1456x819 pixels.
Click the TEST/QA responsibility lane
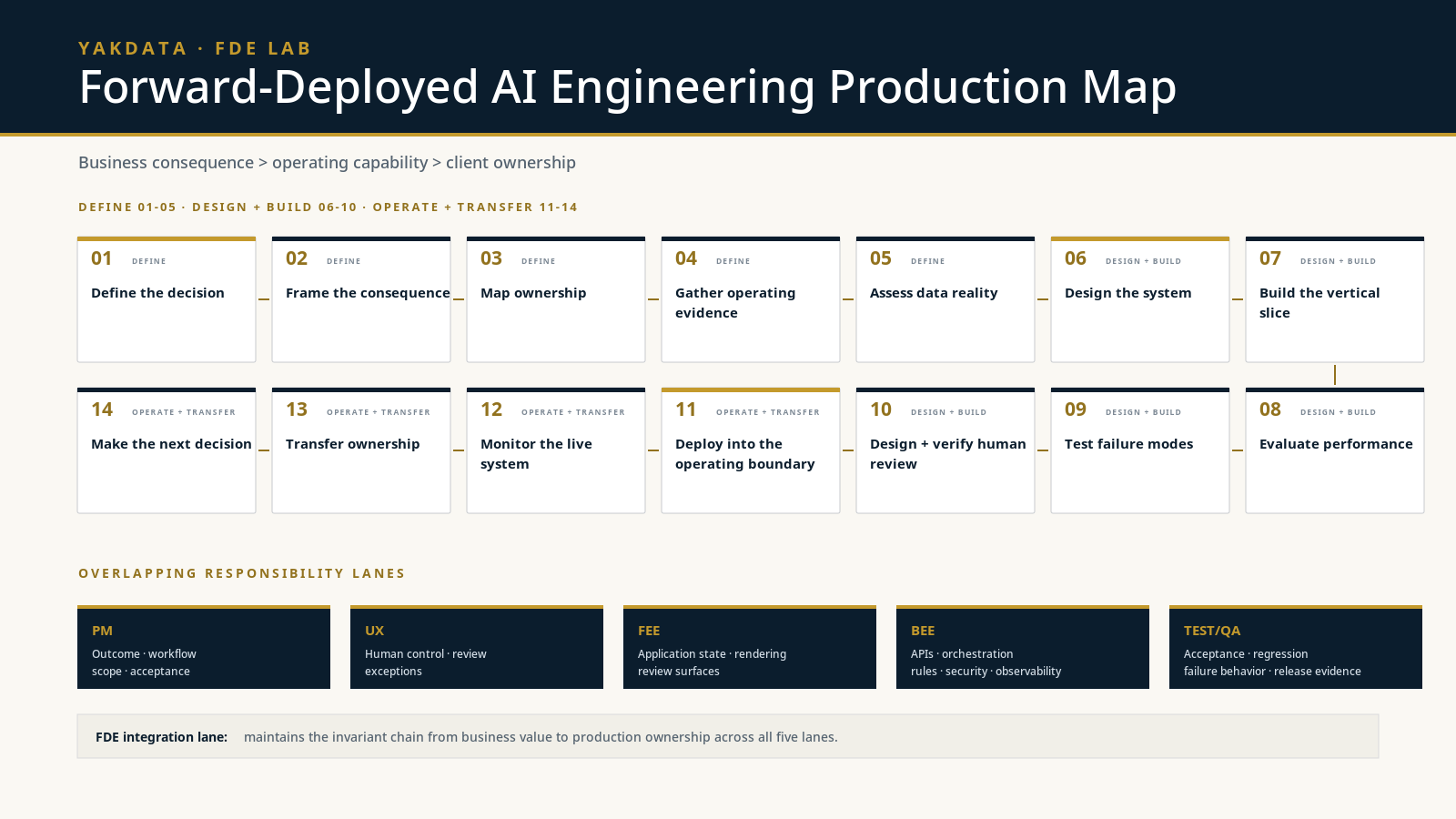point(1296,647)
